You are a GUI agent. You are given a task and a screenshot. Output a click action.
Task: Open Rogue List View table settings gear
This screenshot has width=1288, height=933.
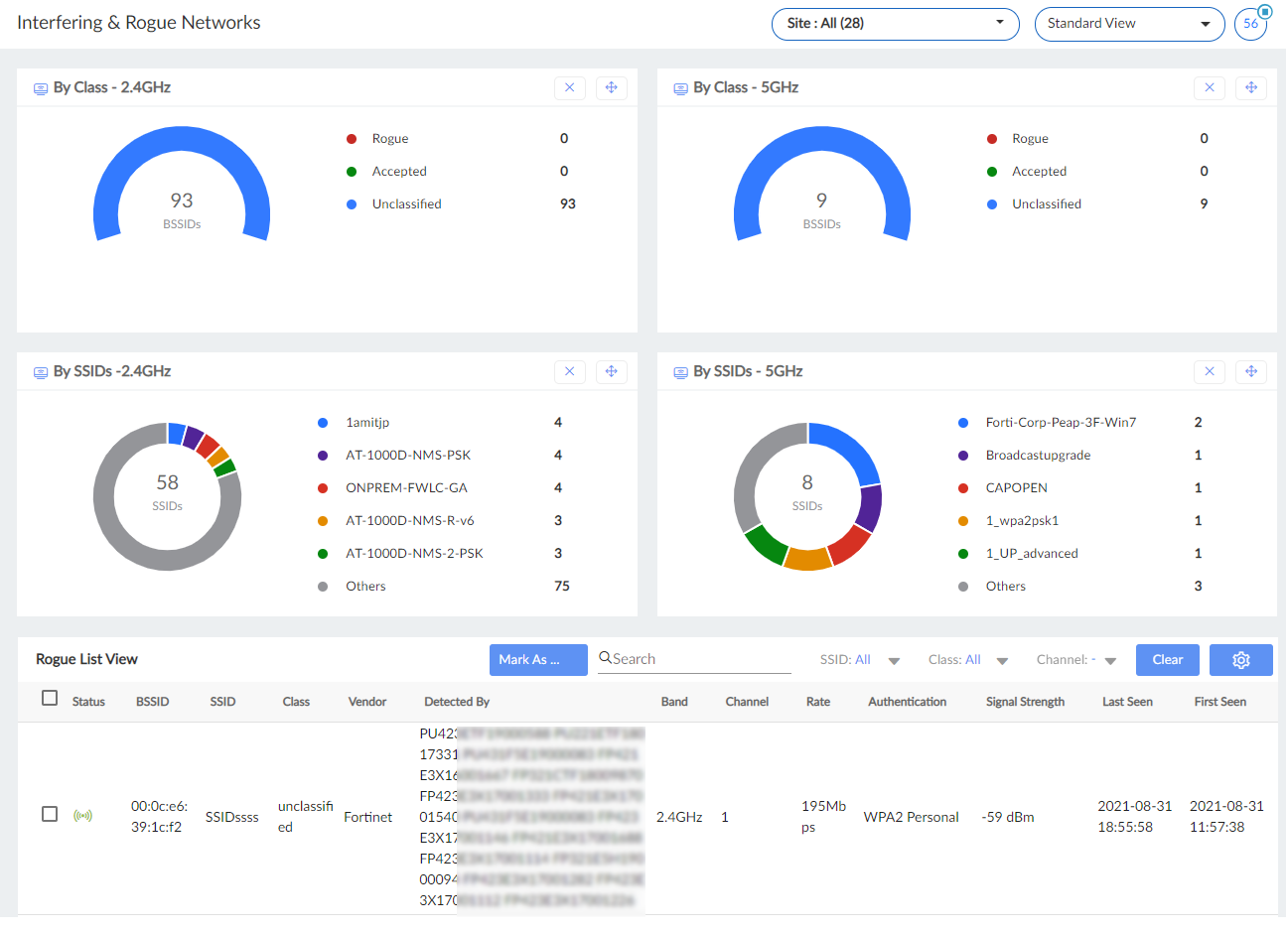click(1240, 659)
